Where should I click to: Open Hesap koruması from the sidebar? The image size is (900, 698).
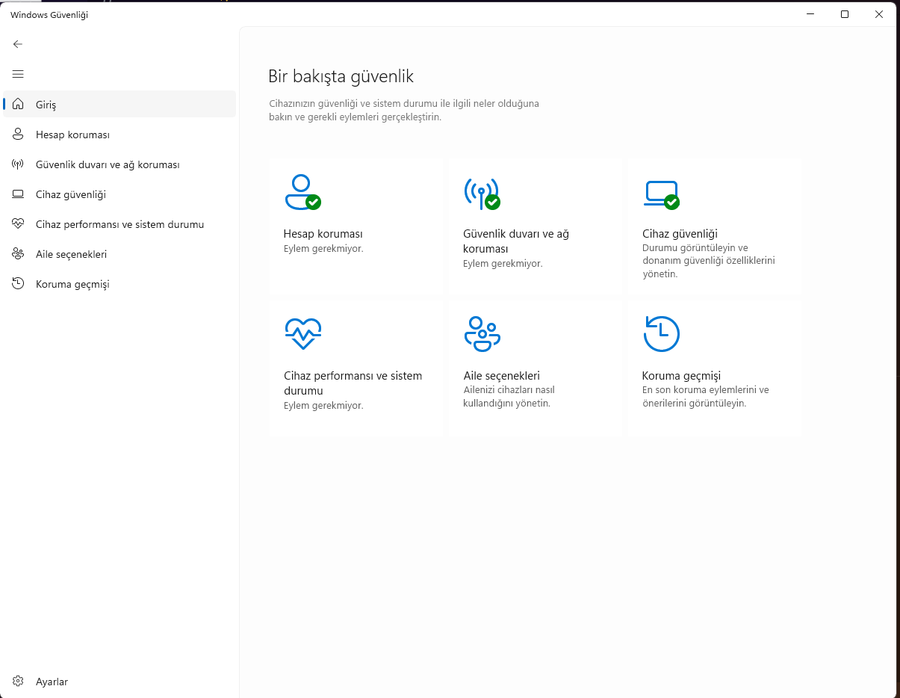click(119, 134)
